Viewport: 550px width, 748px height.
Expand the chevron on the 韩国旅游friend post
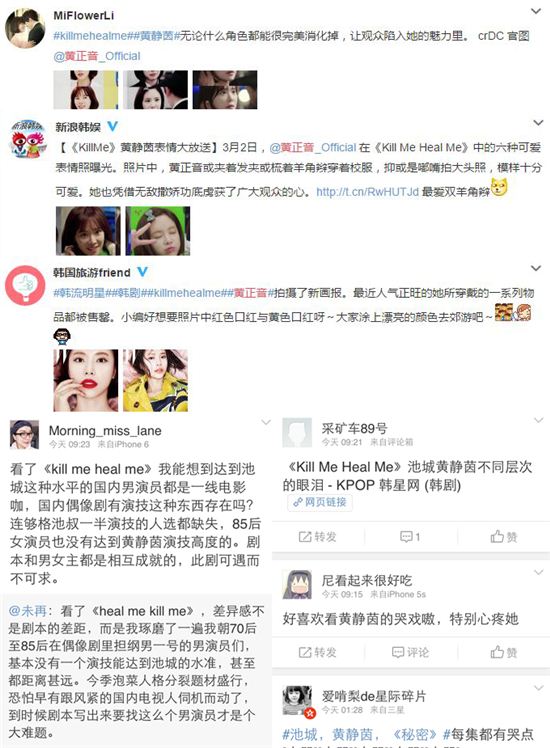(x=536, y=268)
